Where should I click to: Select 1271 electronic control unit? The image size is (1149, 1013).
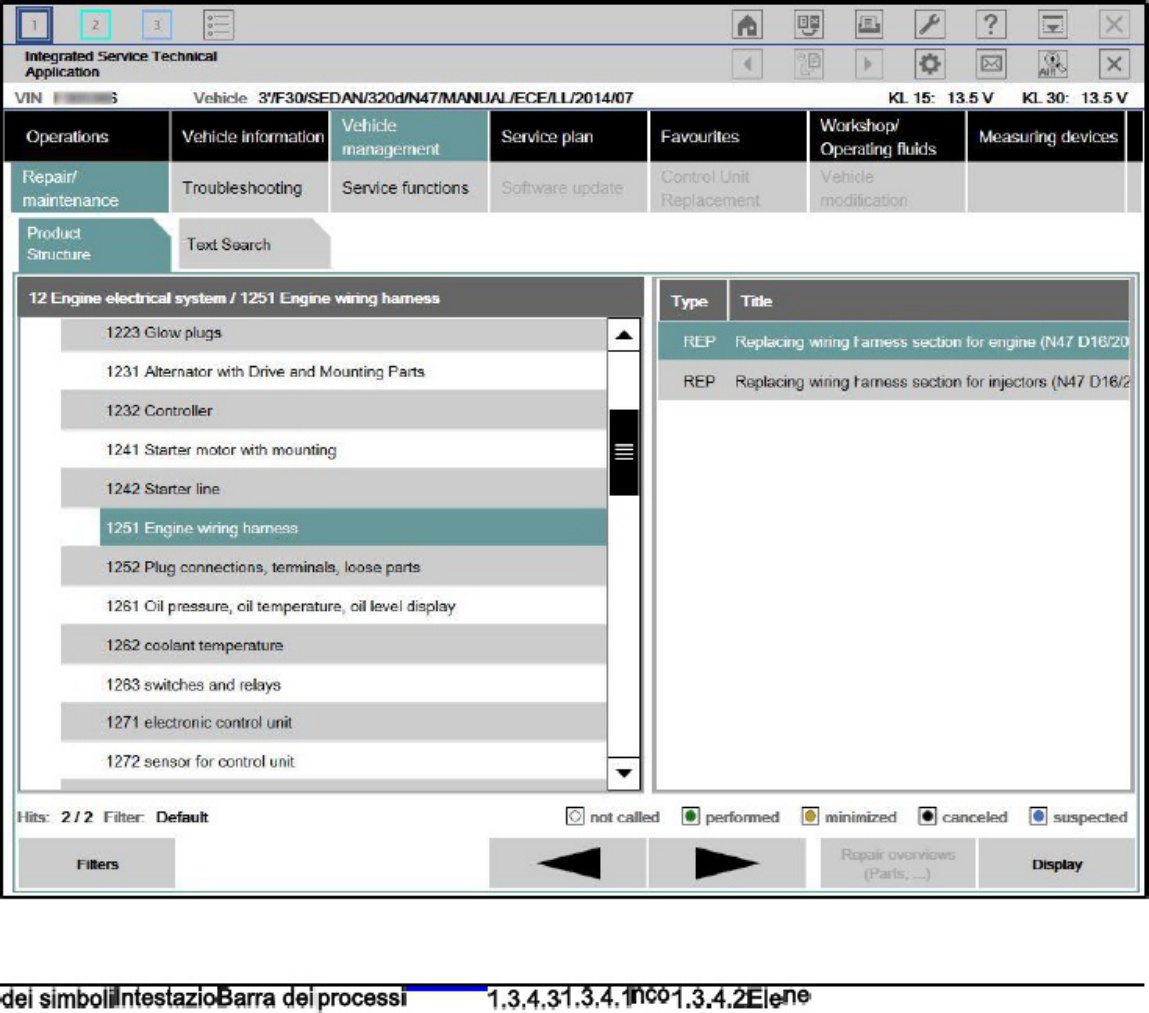tap(333, 723)
